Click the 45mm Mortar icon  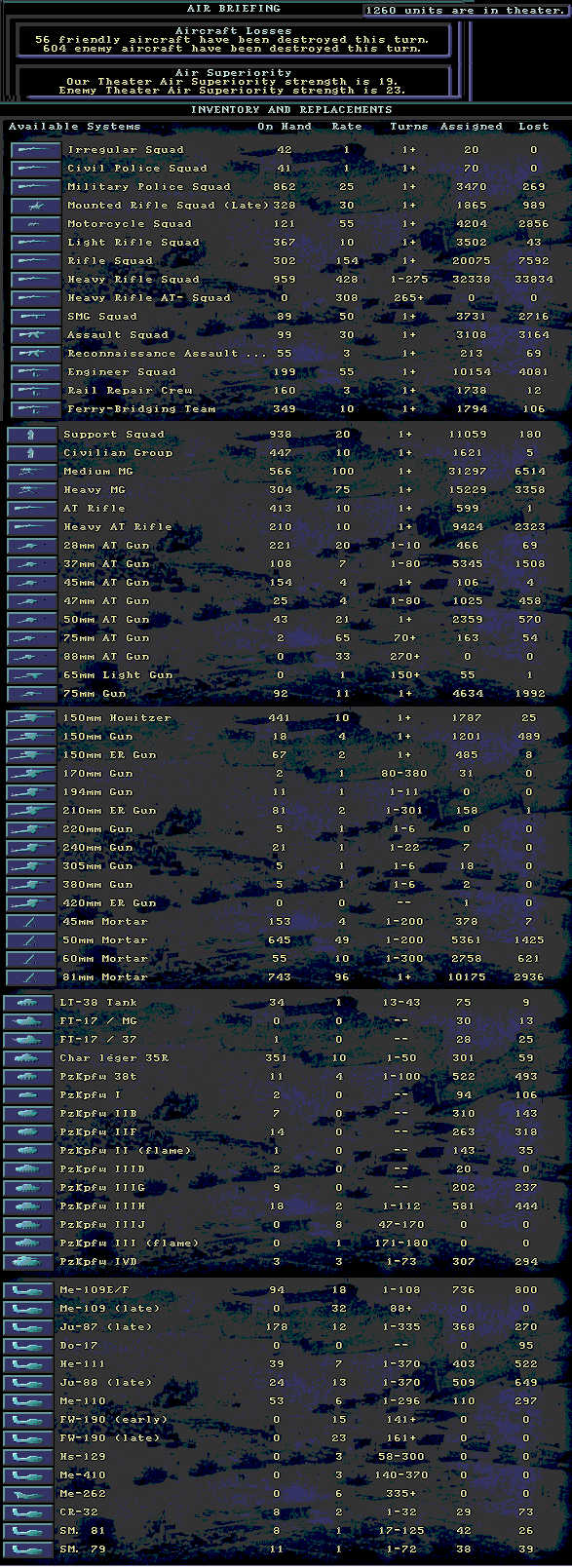31,922
